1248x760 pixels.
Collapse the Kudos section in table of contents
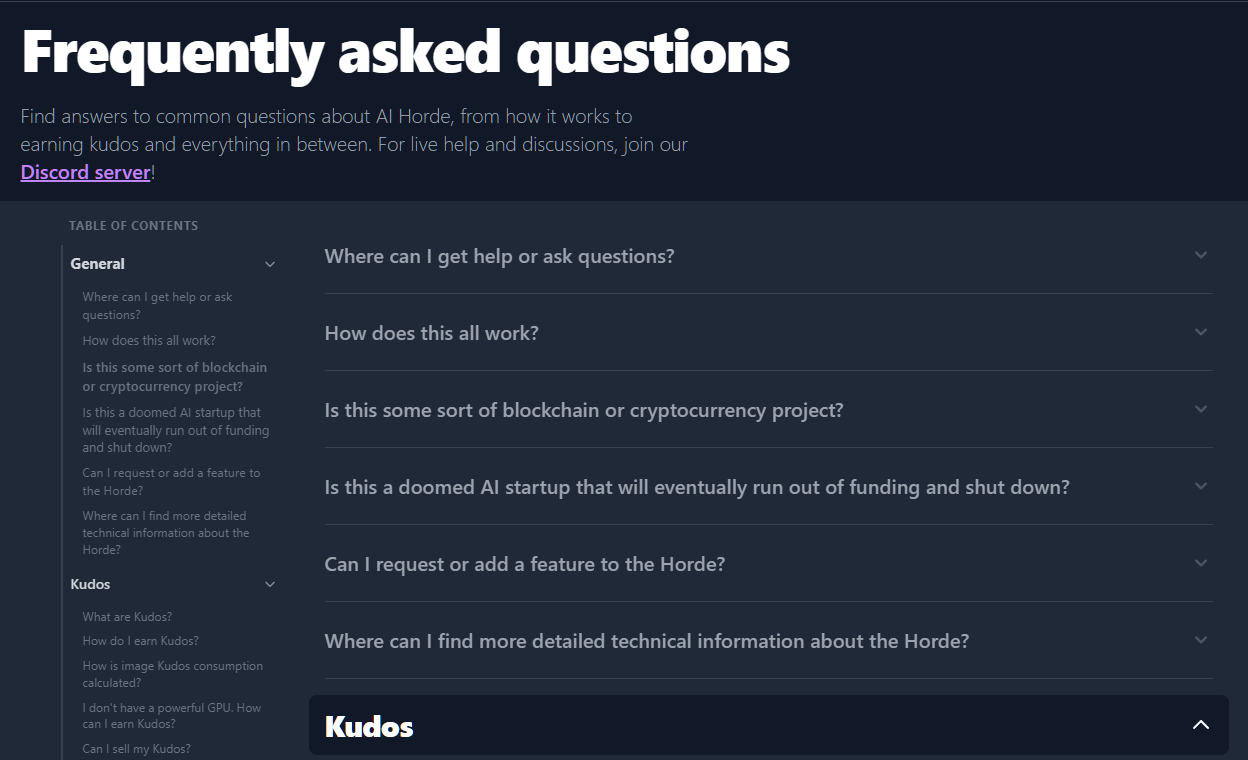pos(269,584)
